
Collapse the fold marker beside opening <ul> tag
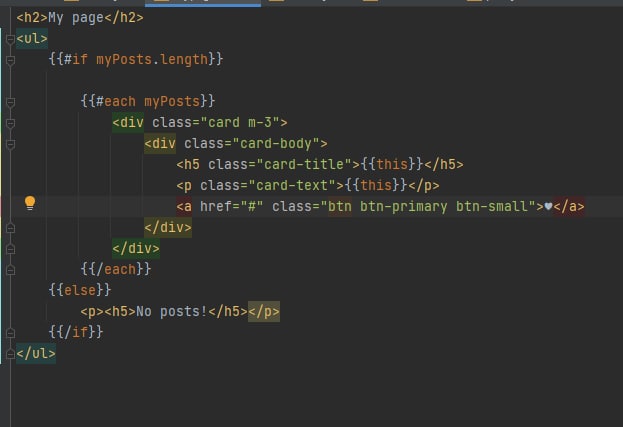[x=10, y=39]
